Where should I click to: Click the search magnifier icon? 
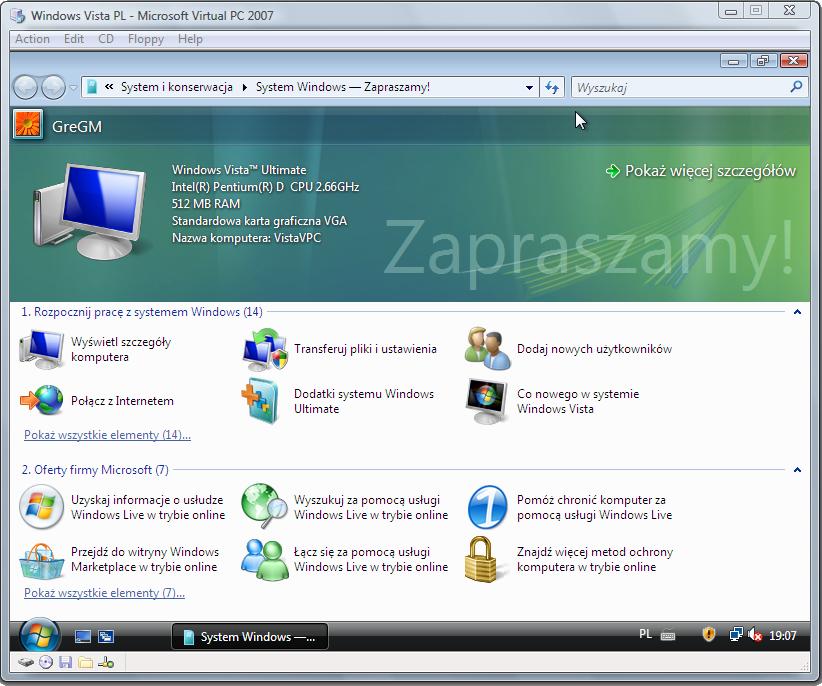796,87
